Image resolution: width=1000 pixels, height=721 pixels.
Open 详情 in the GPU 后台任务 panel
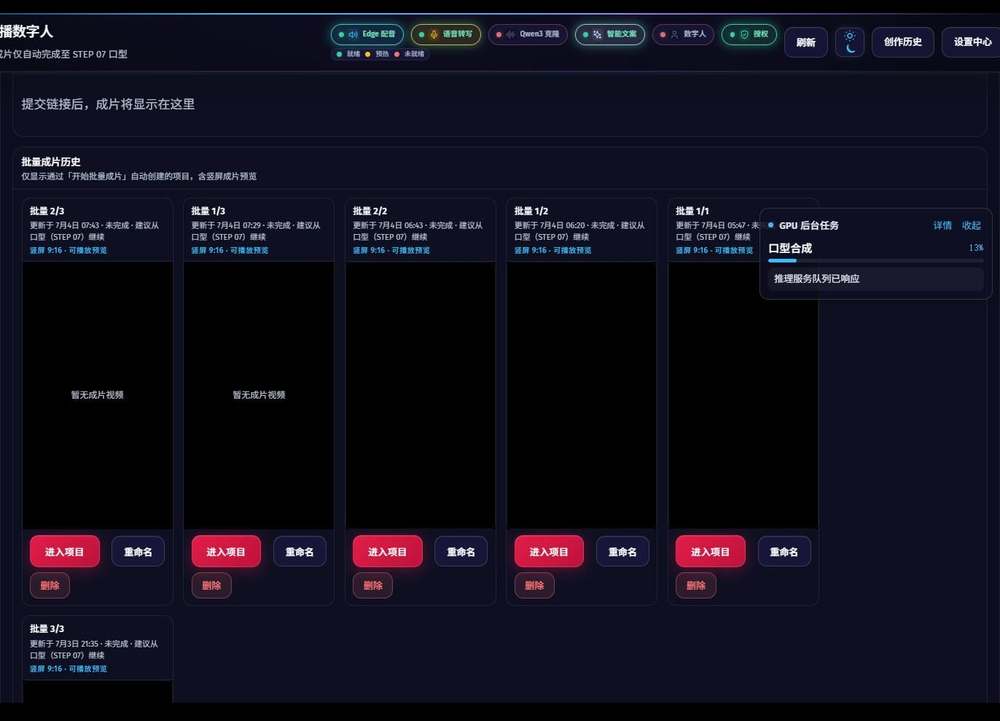pyautogui.click(x=942, y=225)
